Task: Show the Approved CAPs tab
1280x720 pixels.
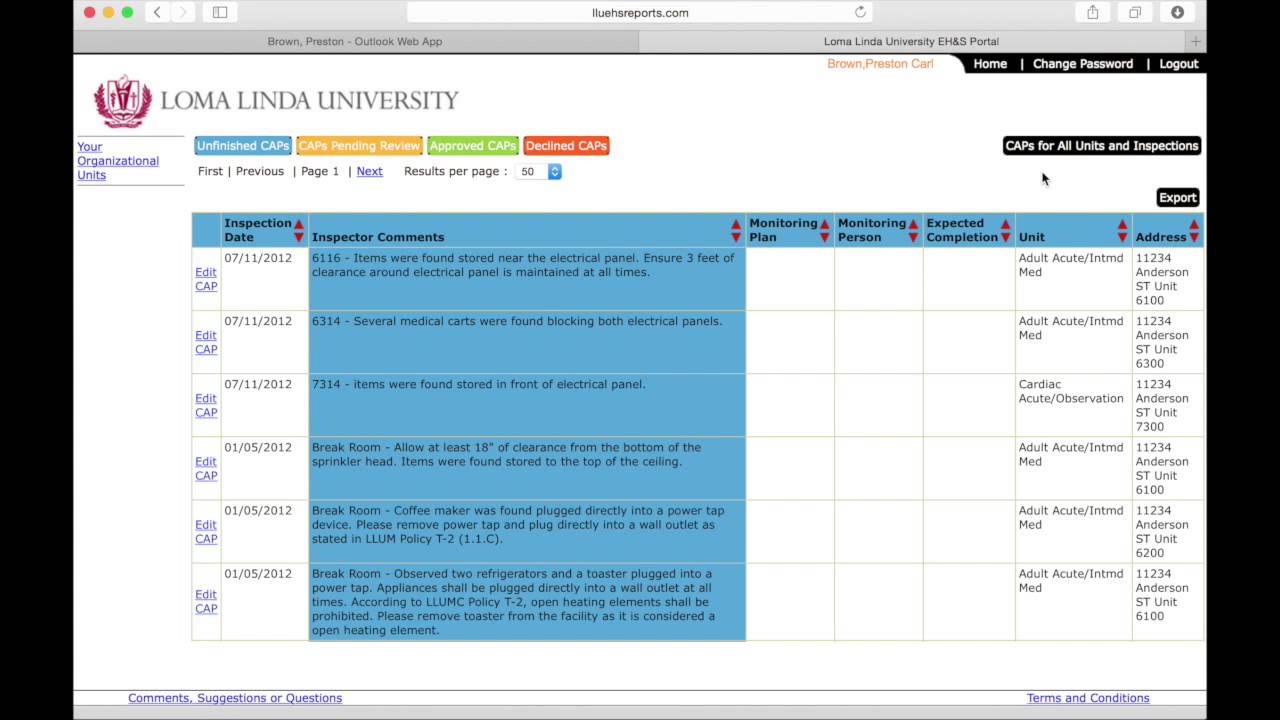Action: (473, 146)
